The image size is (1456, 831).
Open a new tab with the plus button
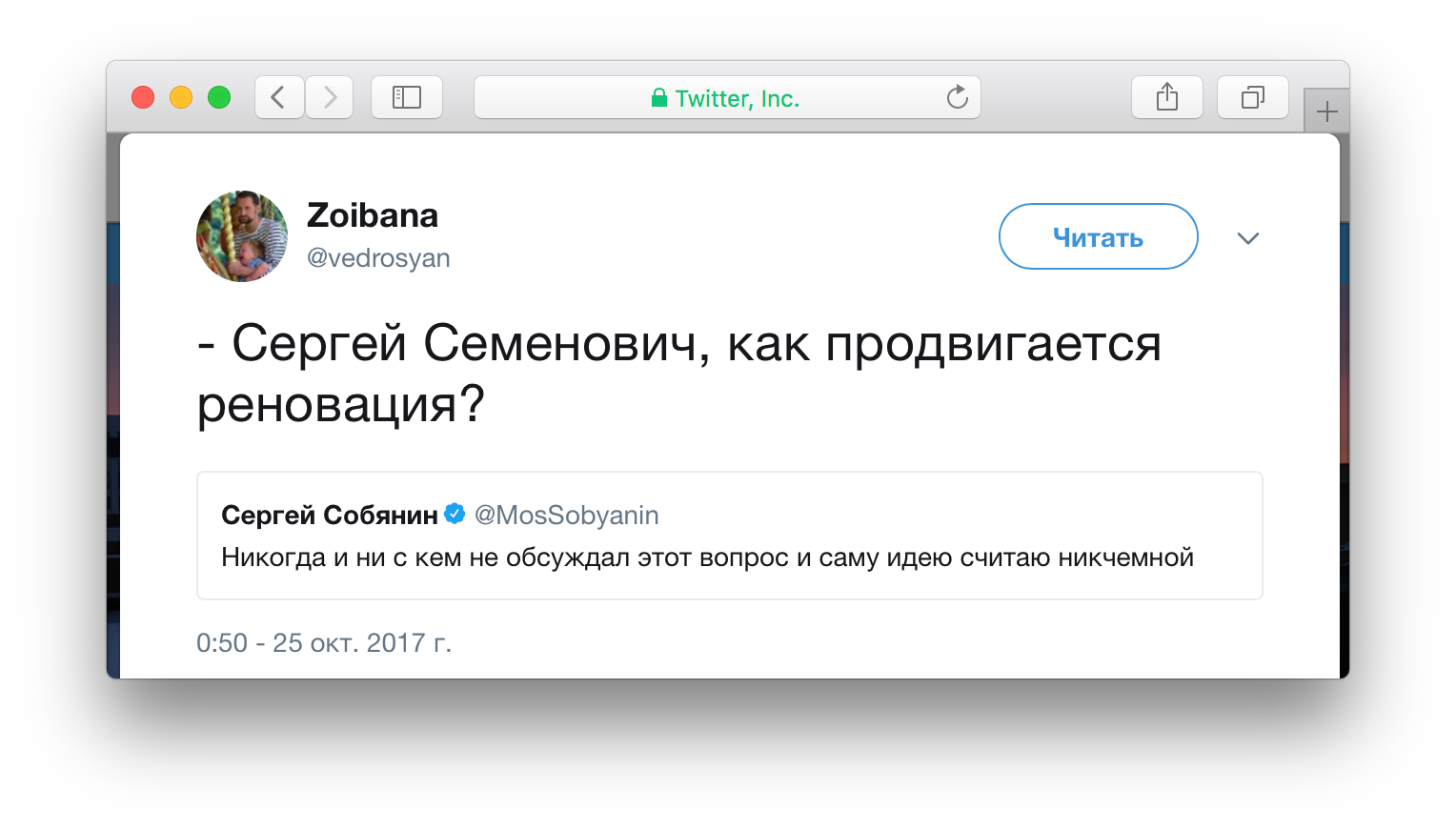(1326, 112)
